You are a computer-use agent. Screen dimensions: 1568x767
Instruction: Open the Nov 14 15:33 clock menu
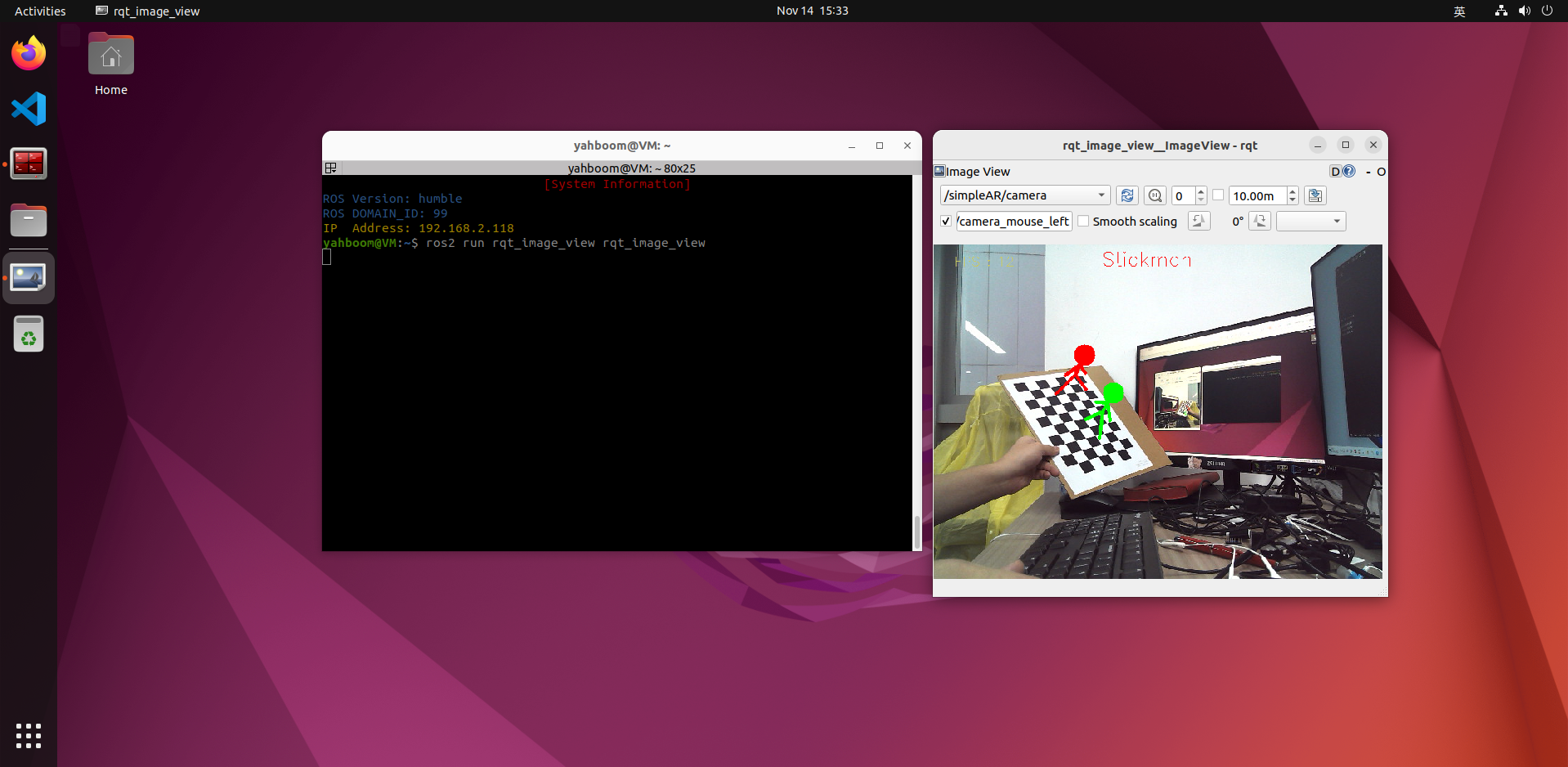coord(813,11)
